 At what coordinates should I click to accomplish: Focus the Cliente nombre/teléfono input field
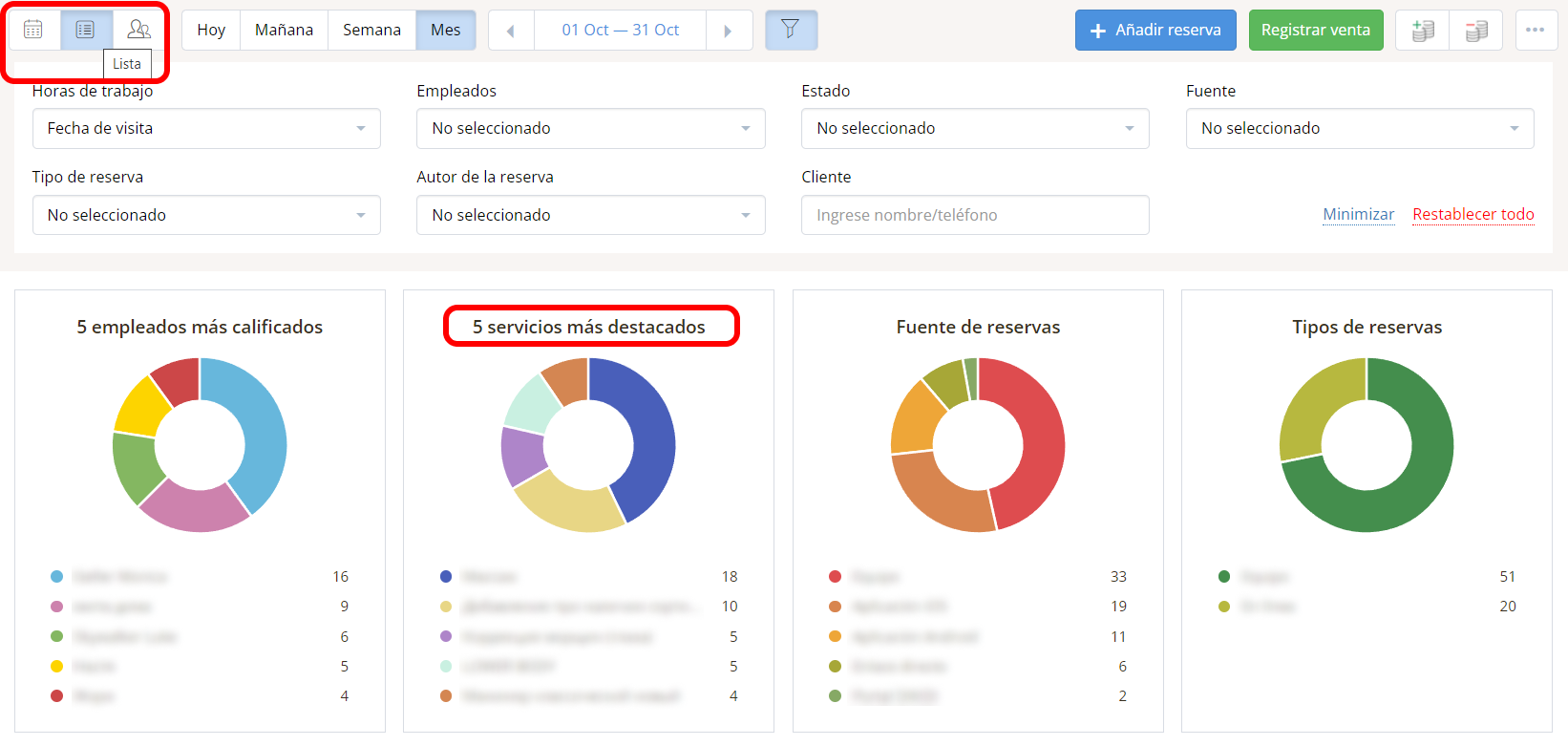975,215
